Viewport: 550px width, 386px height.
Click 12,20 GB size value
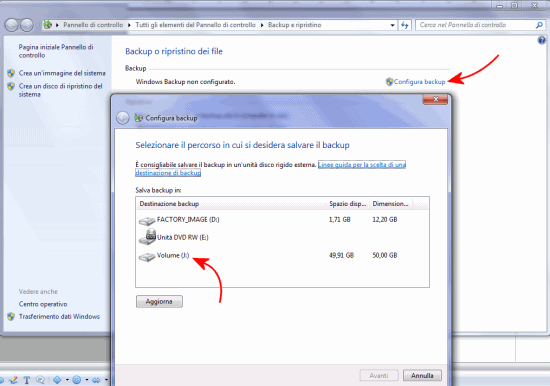[x=385, y=220]
